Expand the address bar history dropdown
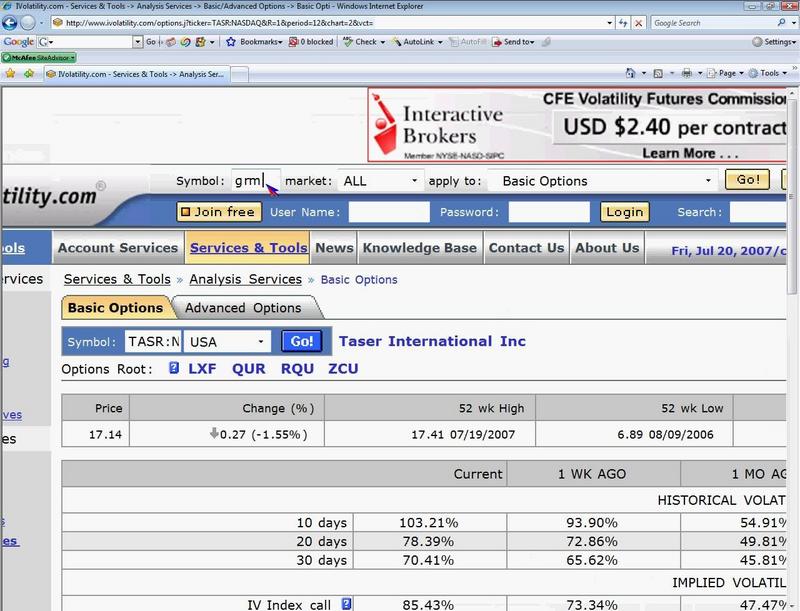The width and height of the screenshot is (800, 611). point(609,23)
